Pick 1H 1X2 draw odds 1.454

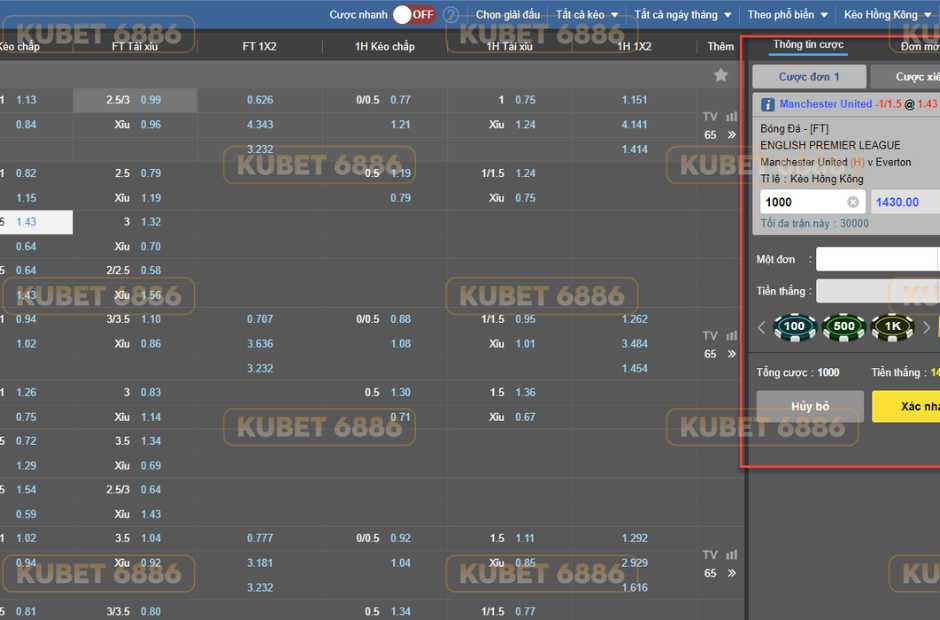pyautogui.click(x=634, y=368)
